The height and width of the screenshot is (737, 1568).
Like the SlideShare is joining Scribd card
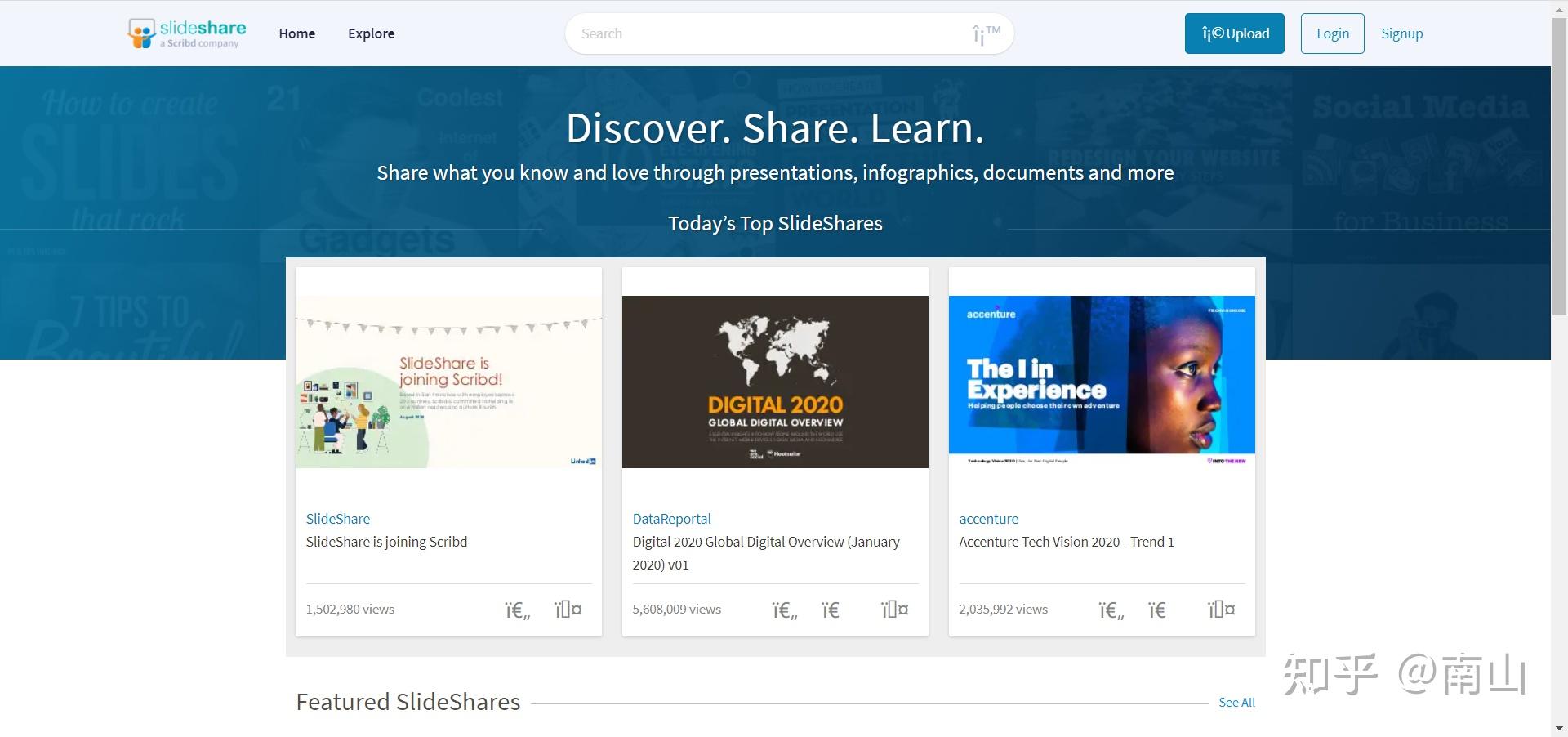tap(517, 610)
